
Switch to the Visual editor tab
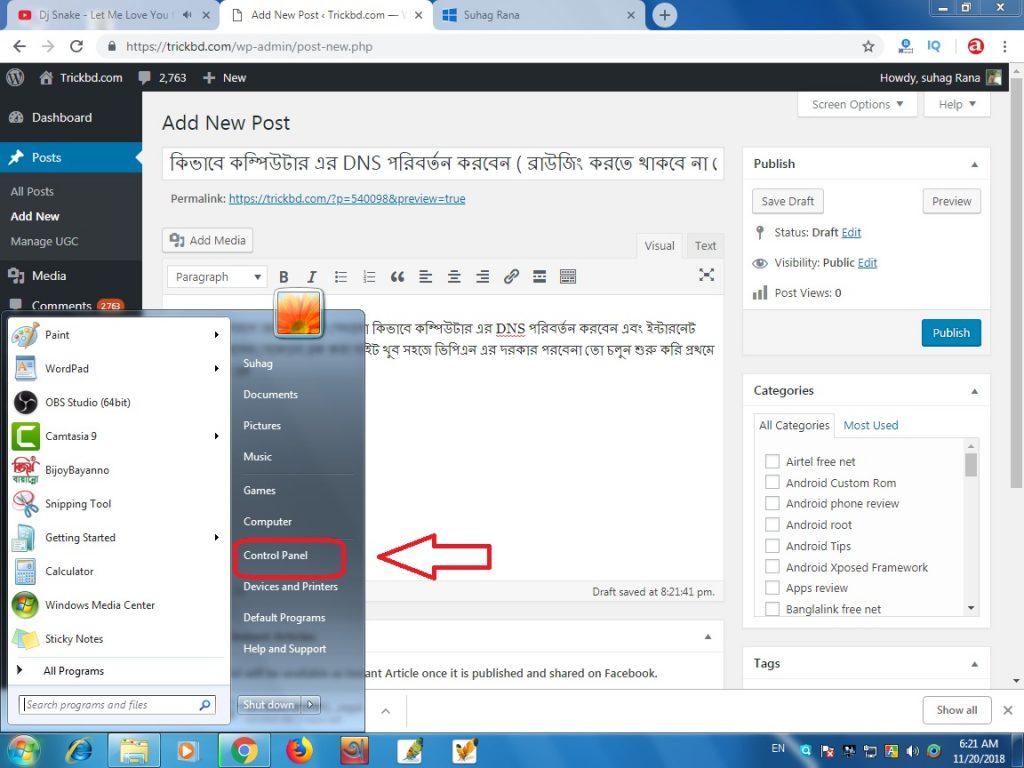click(x=659, y=246)
